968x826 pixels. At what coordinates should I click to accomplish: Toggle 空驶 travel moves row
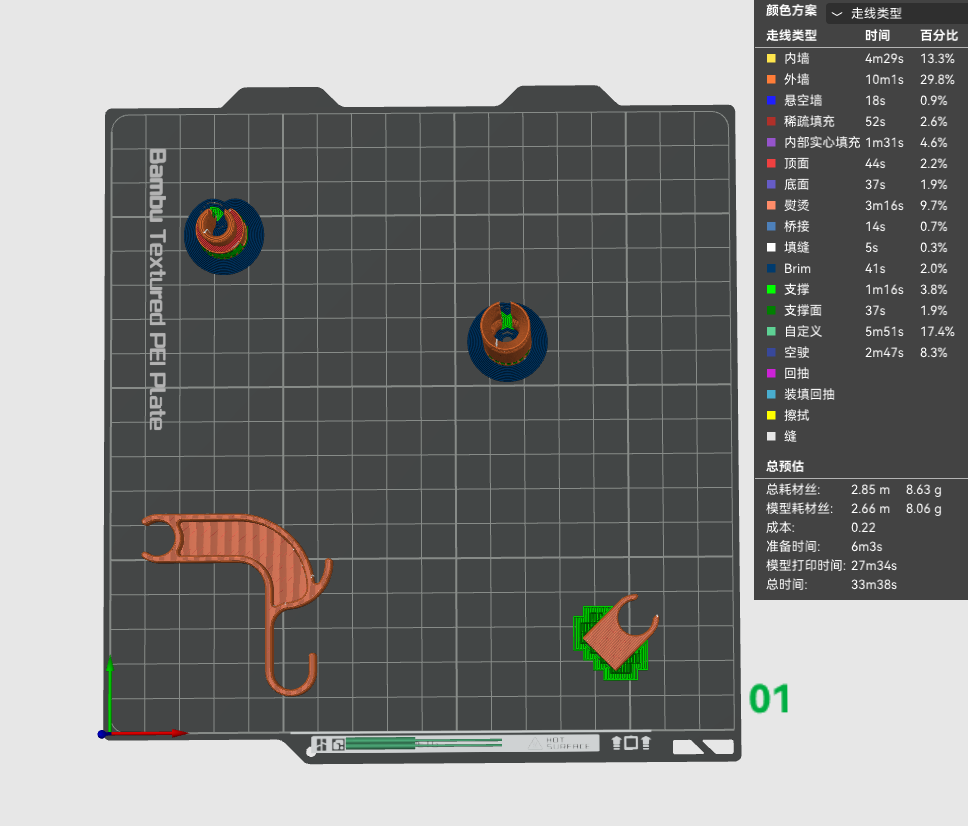pos(861,352)
